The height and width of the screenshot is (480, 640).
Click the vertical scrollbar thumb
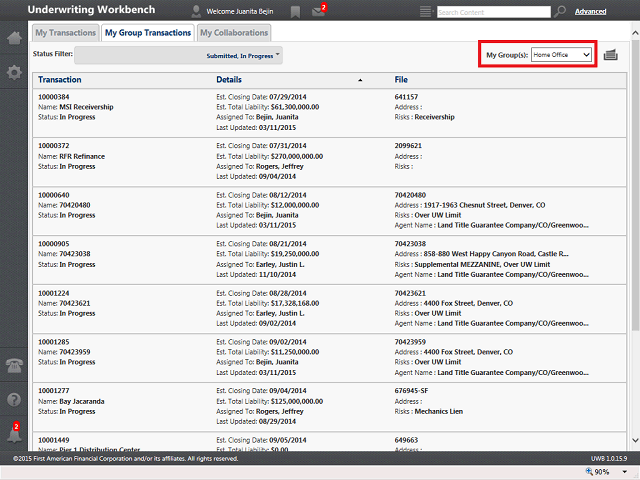tap(635, 184)
